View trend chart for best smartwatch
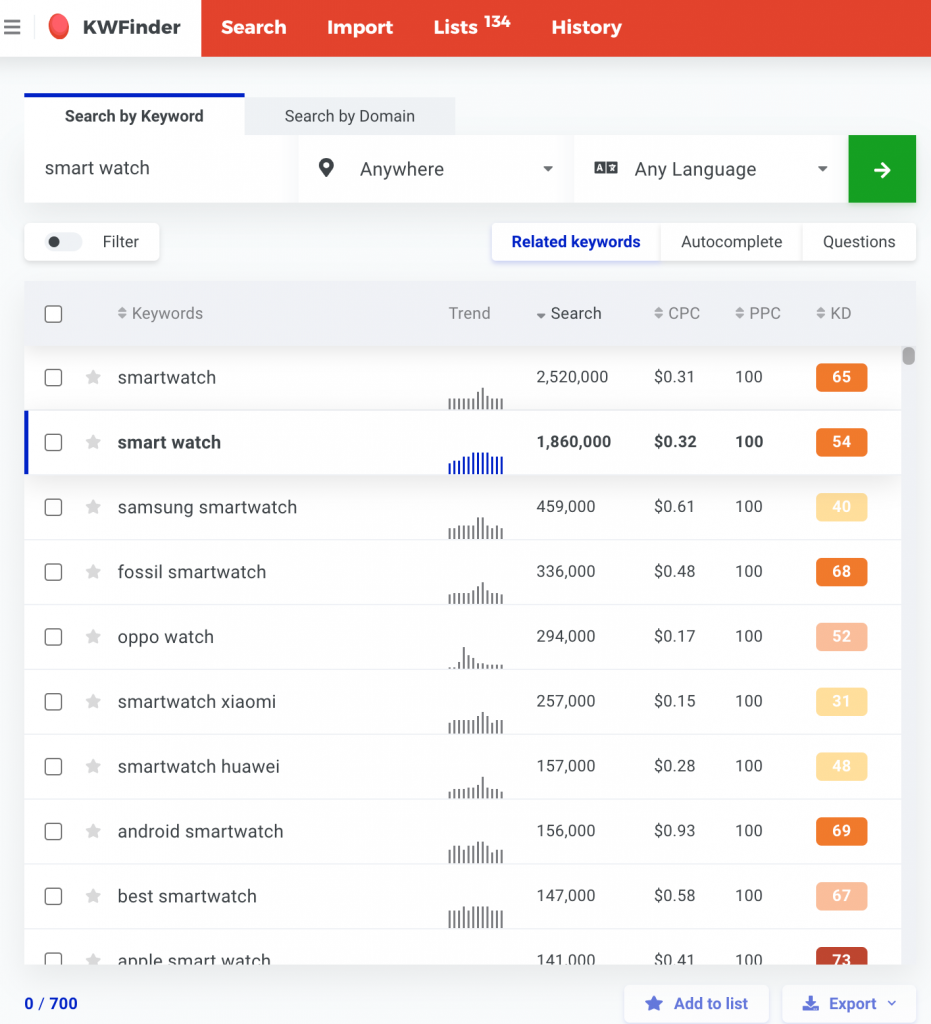This screenshot has height=1024, width=931. coord(475,917)
